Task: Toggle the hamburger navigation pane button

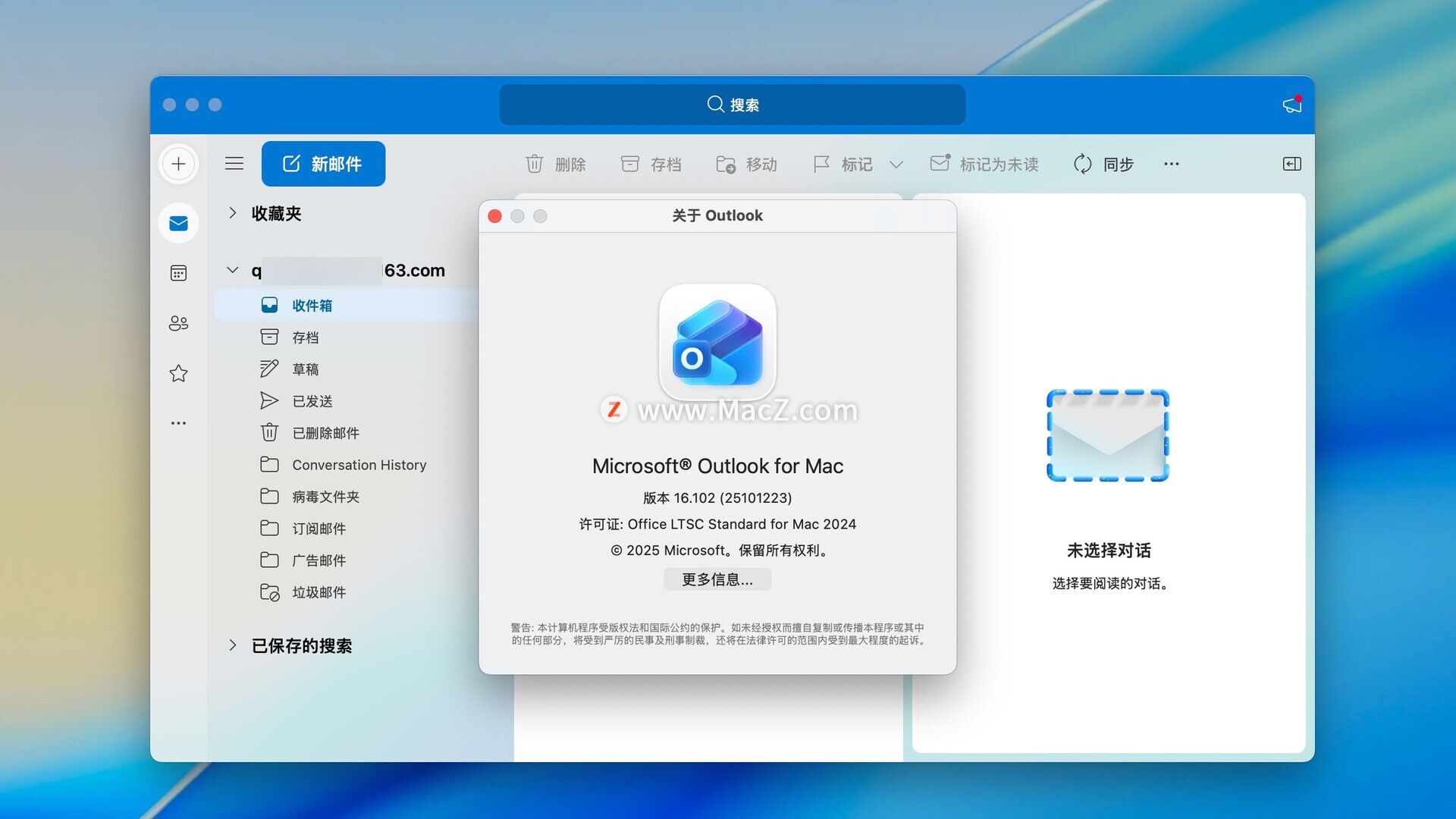Action: 234,164
